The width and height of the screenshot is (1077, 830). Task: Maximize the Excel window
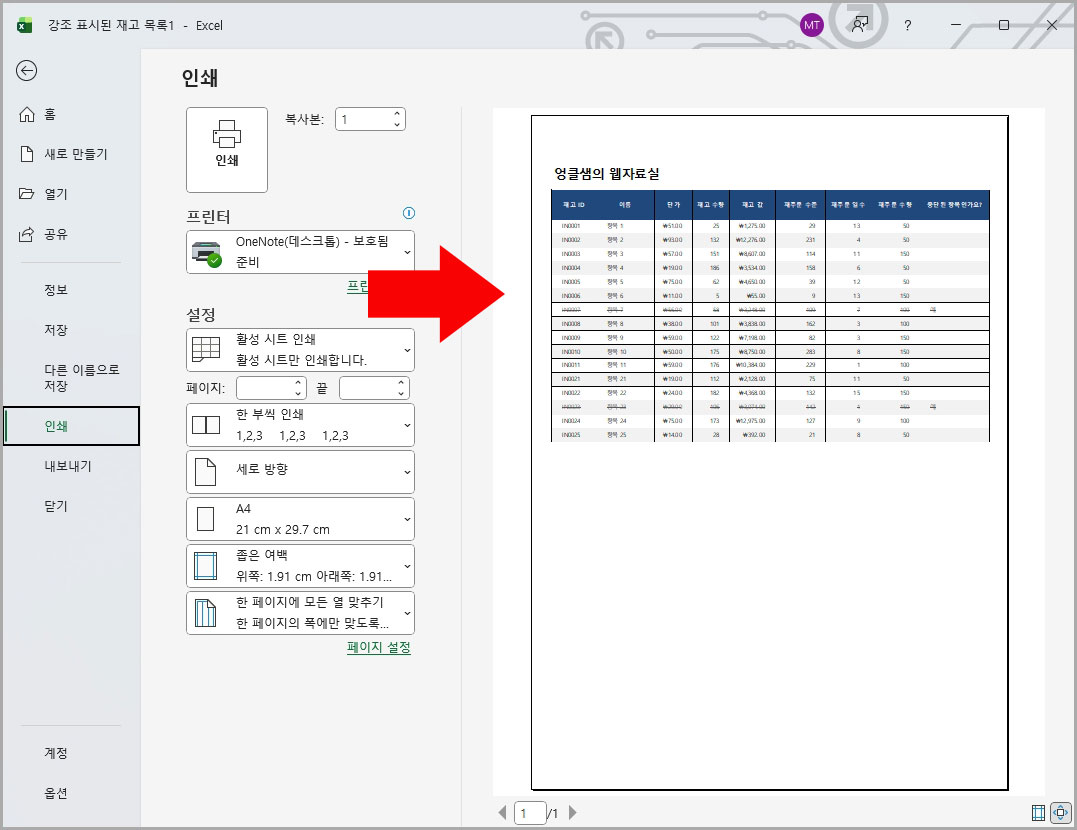pos(1004,25)
